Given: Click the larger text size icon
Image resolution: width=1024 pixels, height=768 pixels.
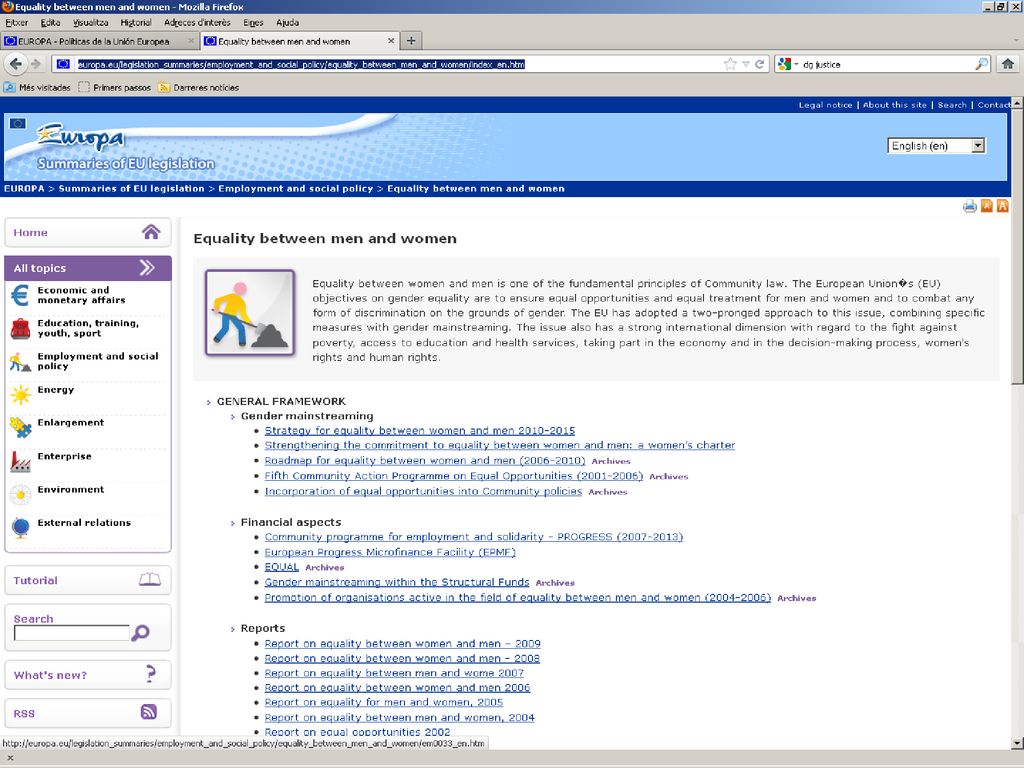Looking at the screenshot, I should [x=1002, y=206].
